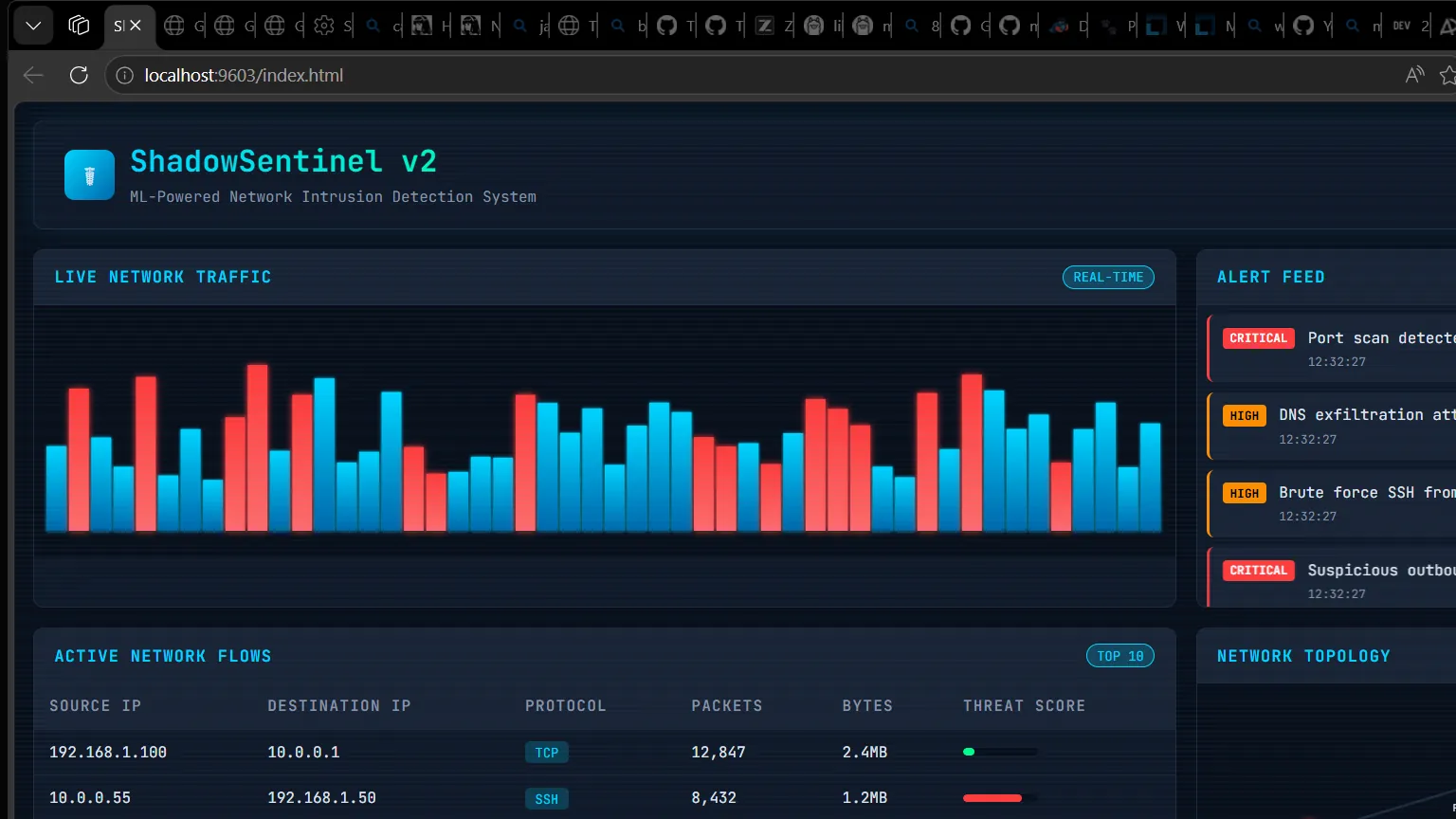The image size is (1456, 819).
Task: Open the tab actions dropdown arrow
Action: (33, 26)
